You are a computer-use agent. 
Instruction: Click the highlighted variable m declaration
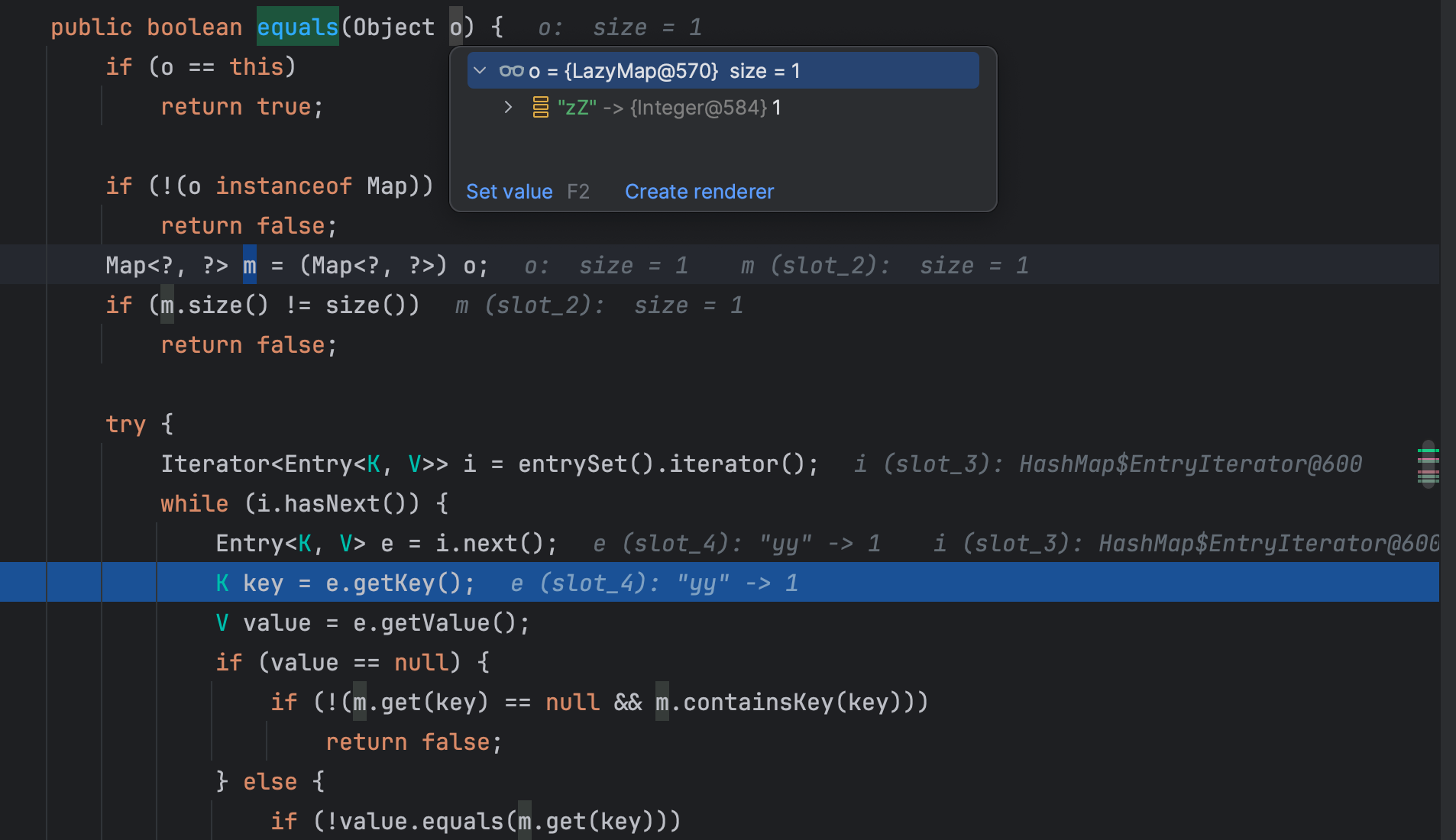[x=249, y=265]
